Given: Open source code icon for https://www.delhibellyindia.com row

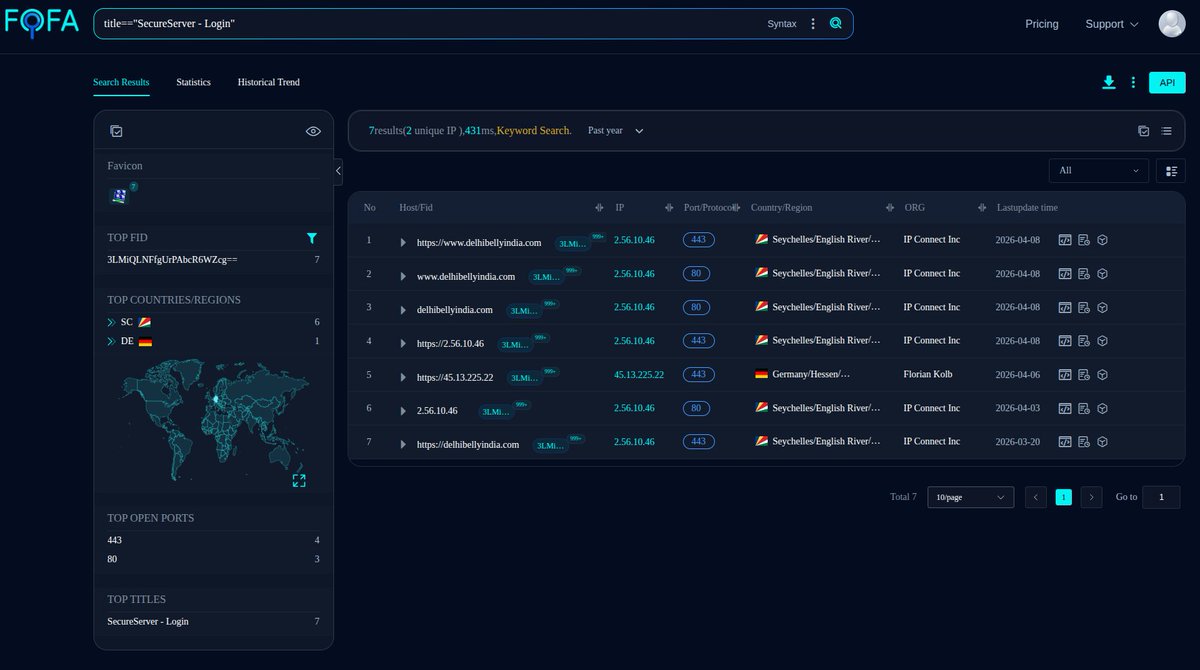Looking at the screenshot, I should [x=1065, y=240].
